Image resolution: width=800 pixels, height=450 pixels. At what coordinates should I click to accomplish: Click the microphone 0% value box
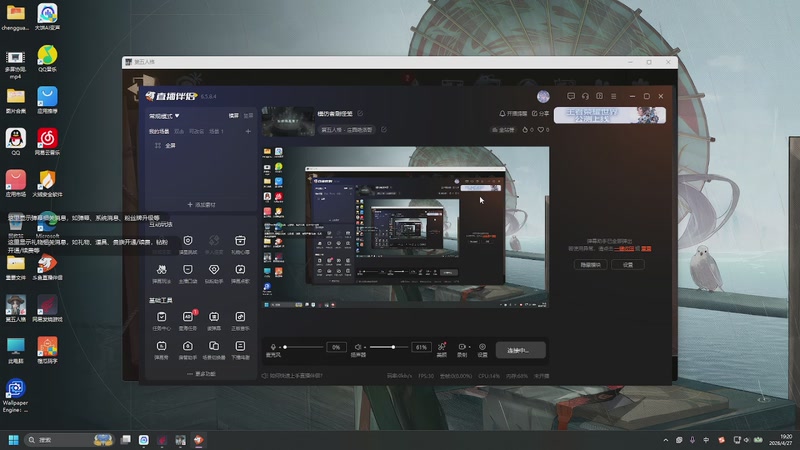336,347
